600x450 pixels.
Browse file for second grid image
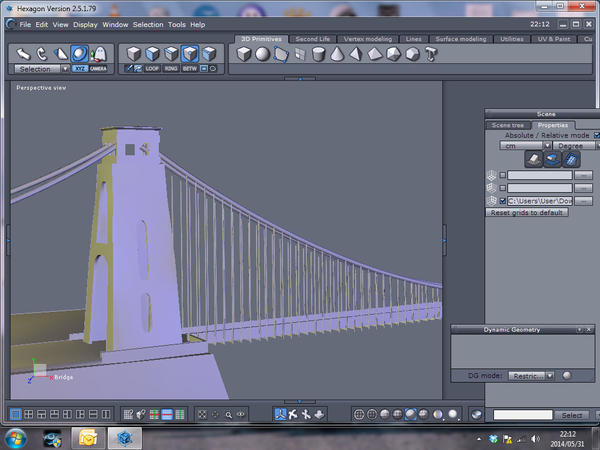coord(583,188)
